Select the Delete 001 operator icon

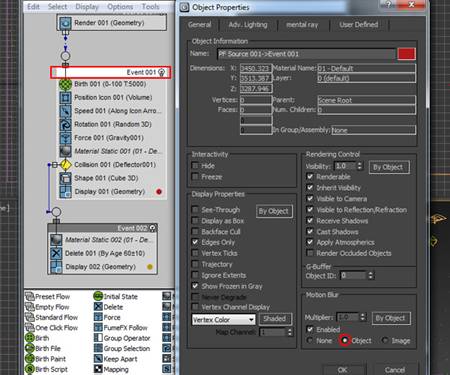click(56, 253)
